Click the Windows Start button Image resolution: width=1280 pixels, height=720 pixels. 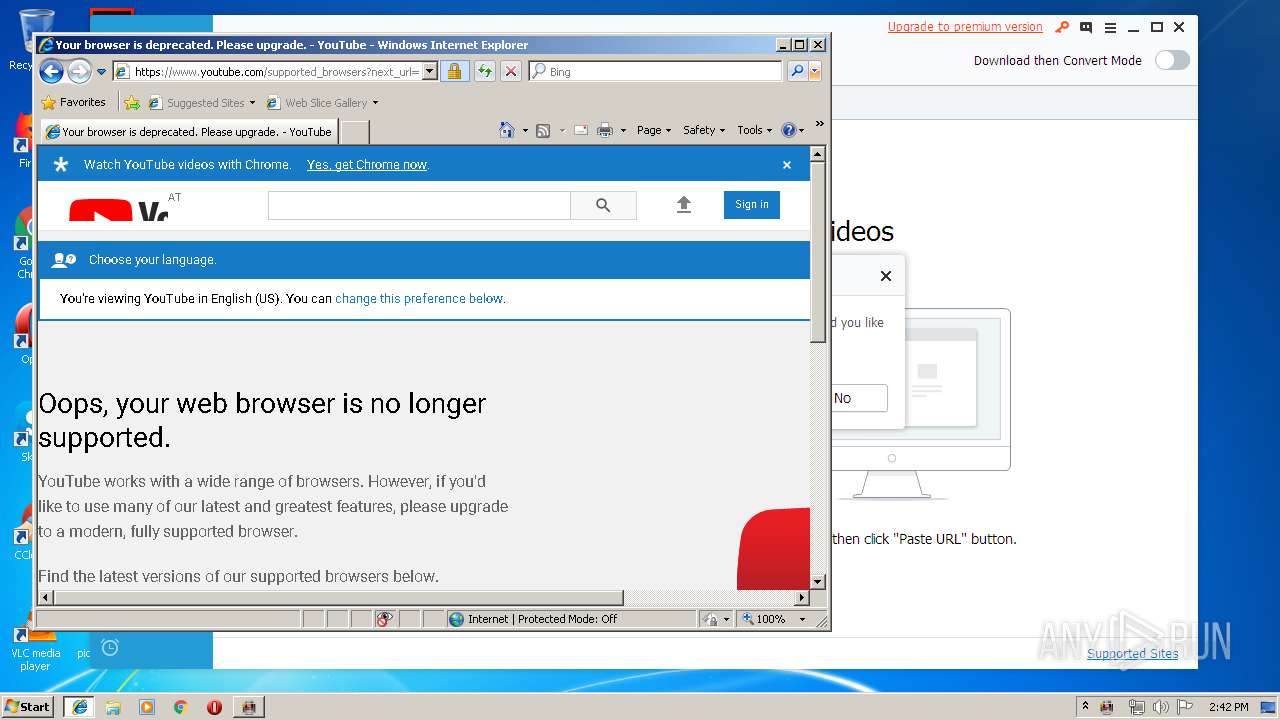point(28,706)
